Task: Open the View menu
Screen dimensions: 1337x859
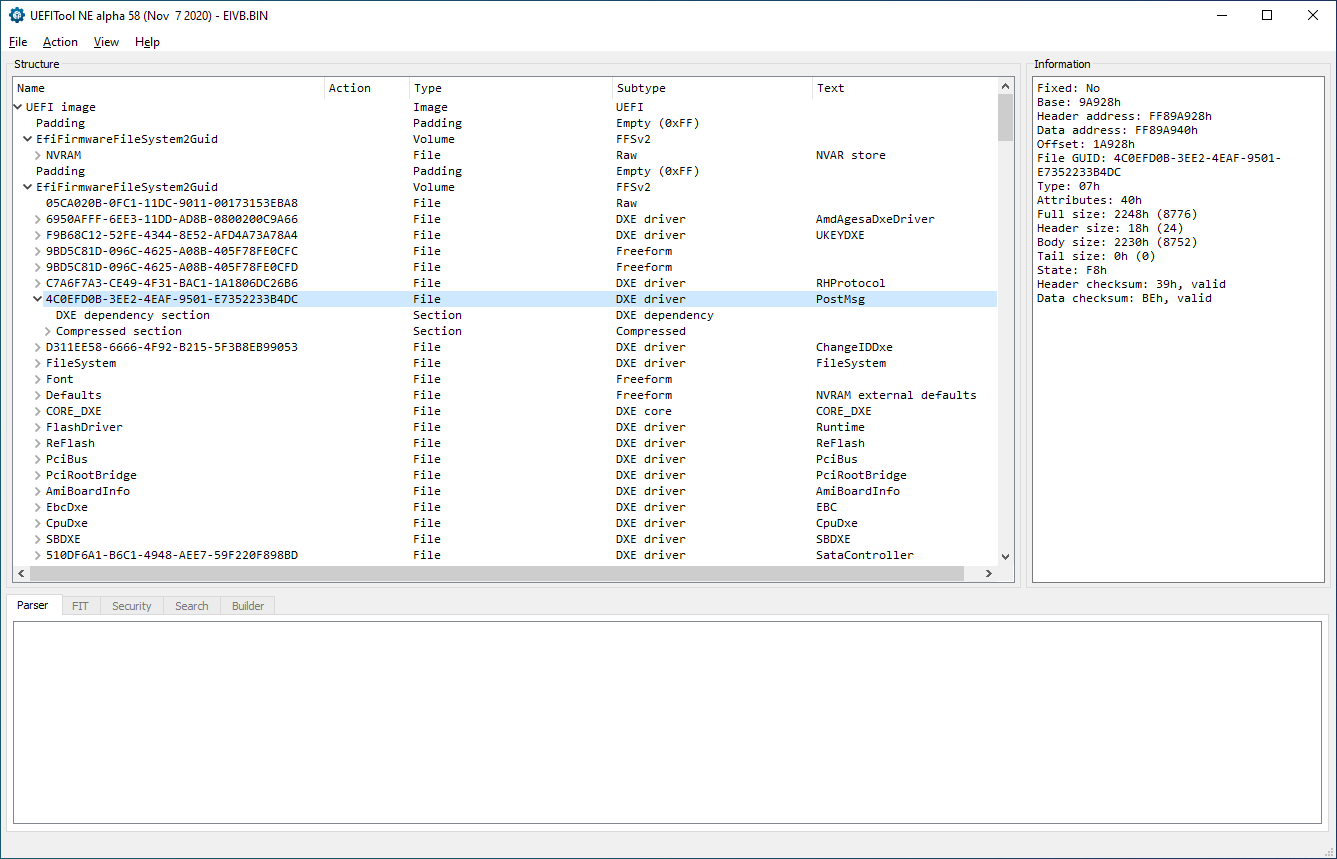Action: [x=106, y=42]
